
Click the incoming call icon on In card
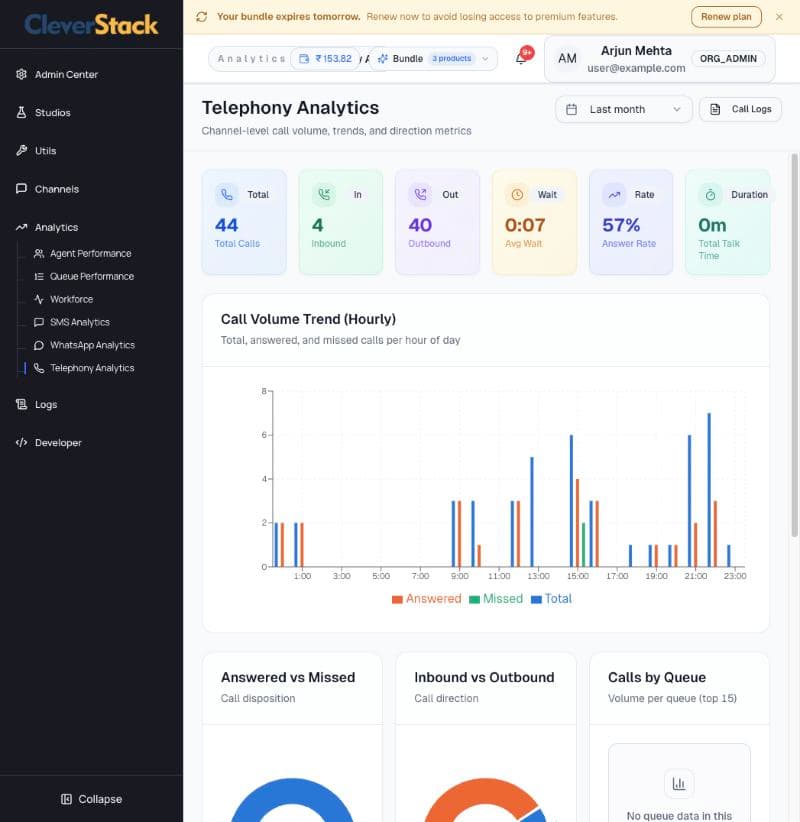point(324,194)
